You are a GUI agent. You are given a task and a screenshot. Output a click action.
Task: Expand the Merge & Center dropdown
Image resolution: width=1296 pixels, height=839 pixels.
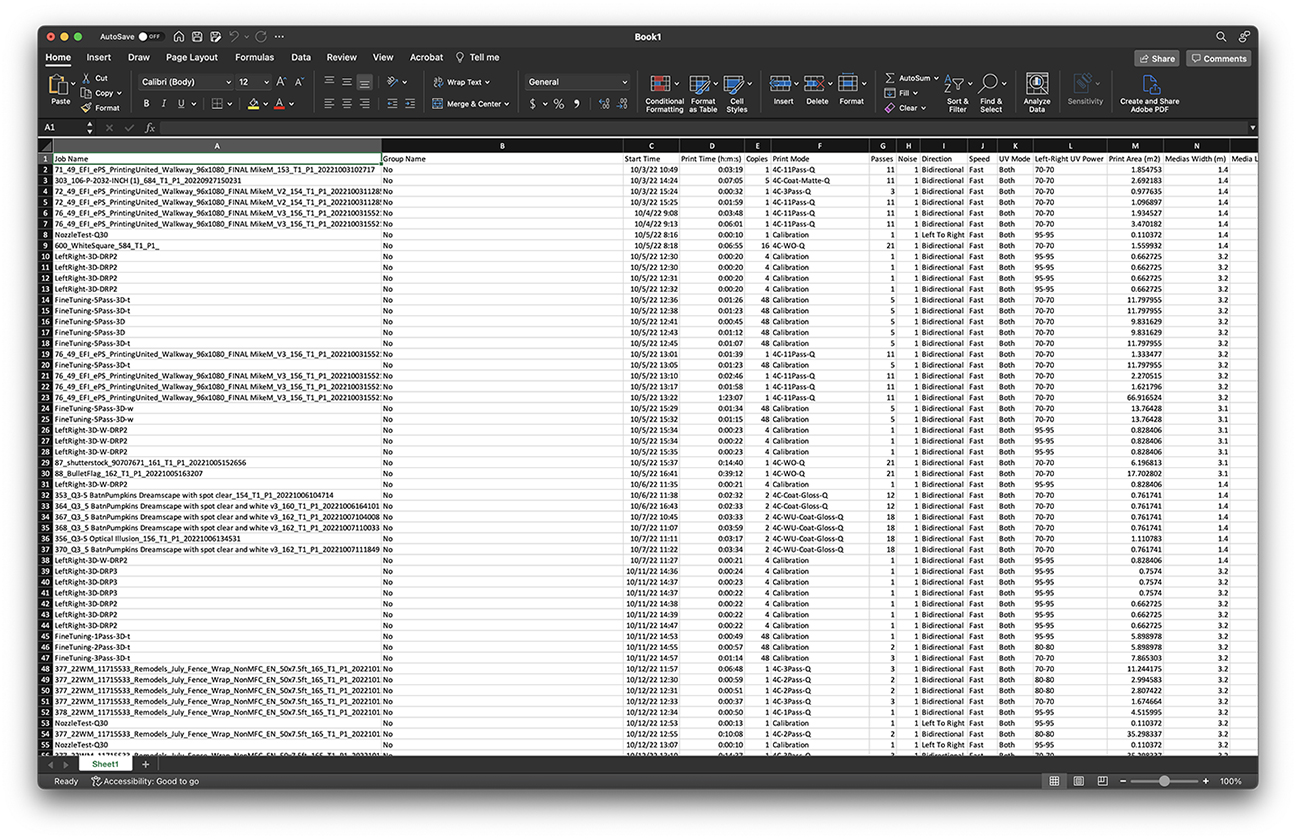click(507, 104)
